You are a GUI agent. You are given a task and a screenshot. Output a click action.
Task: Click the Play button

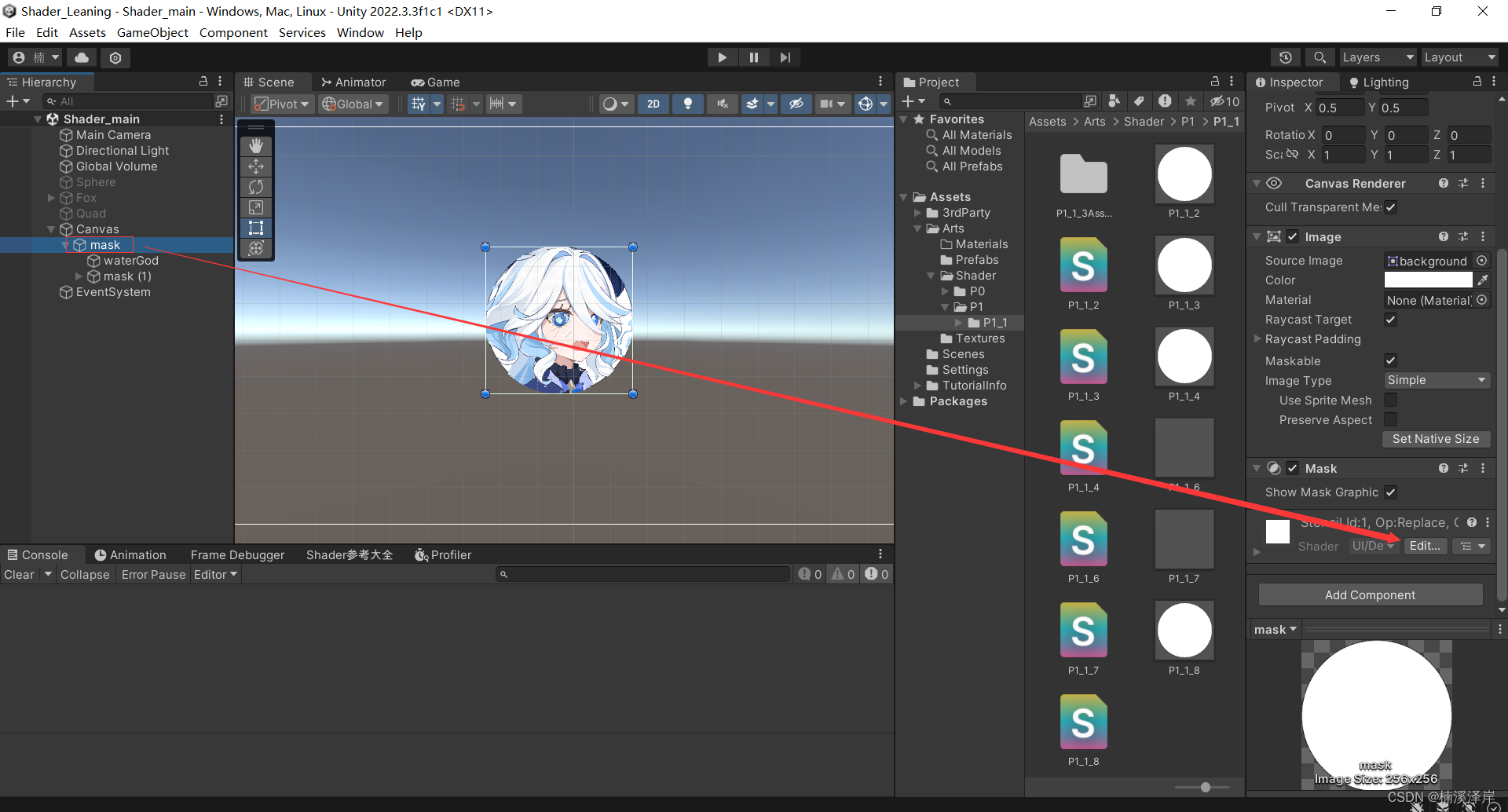722,57
